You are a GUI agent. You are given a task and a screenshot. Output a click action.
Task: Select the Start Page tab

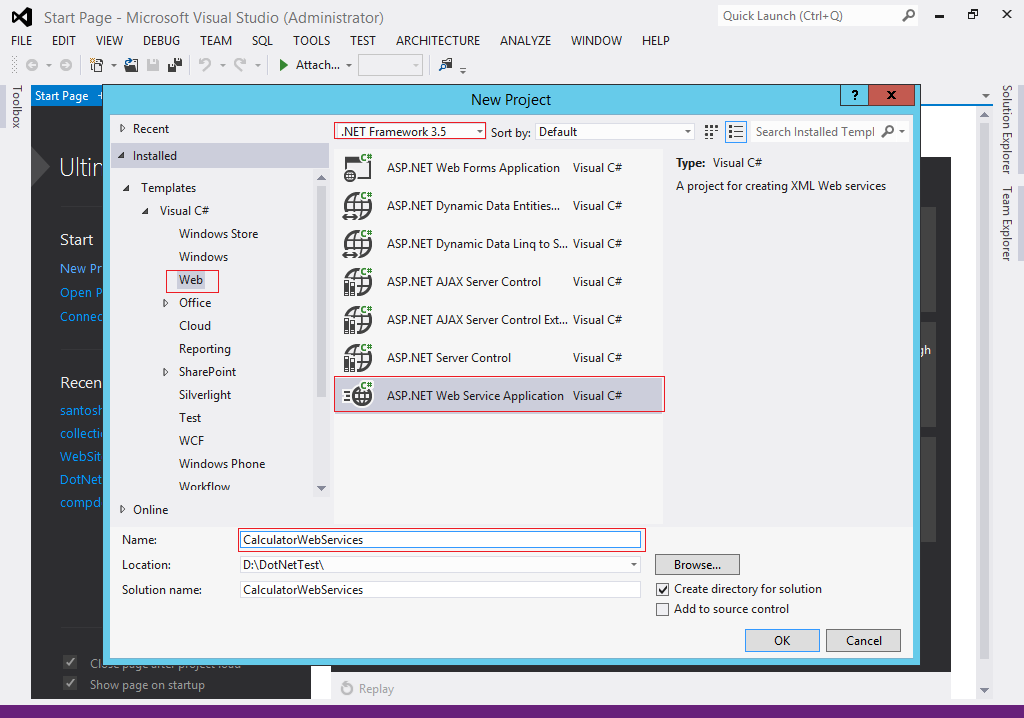[61, 96]
